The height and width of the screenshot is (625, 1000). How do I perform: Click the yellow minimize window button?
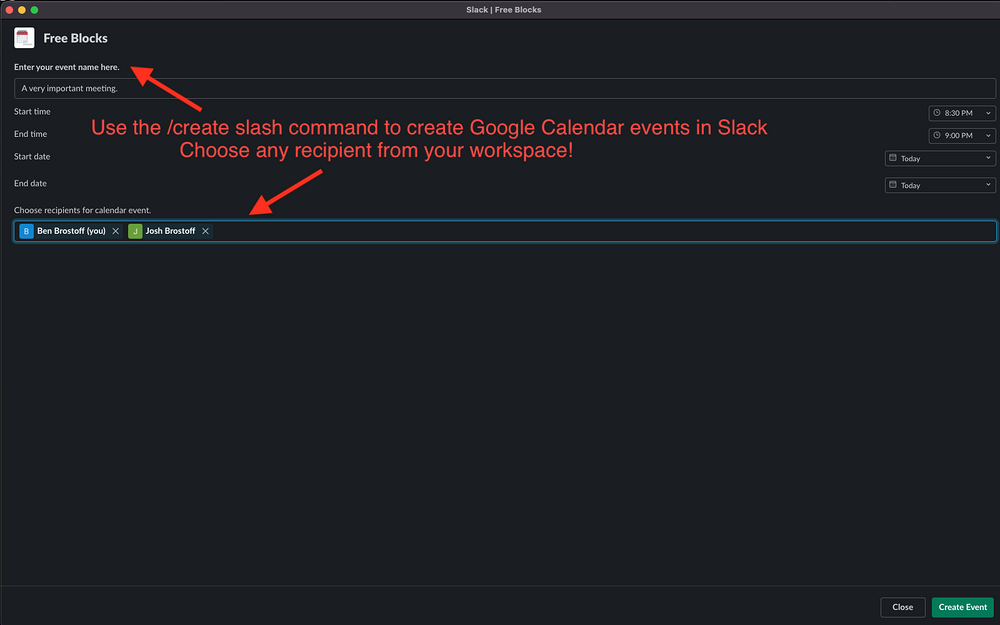click(x=22, y=10)
